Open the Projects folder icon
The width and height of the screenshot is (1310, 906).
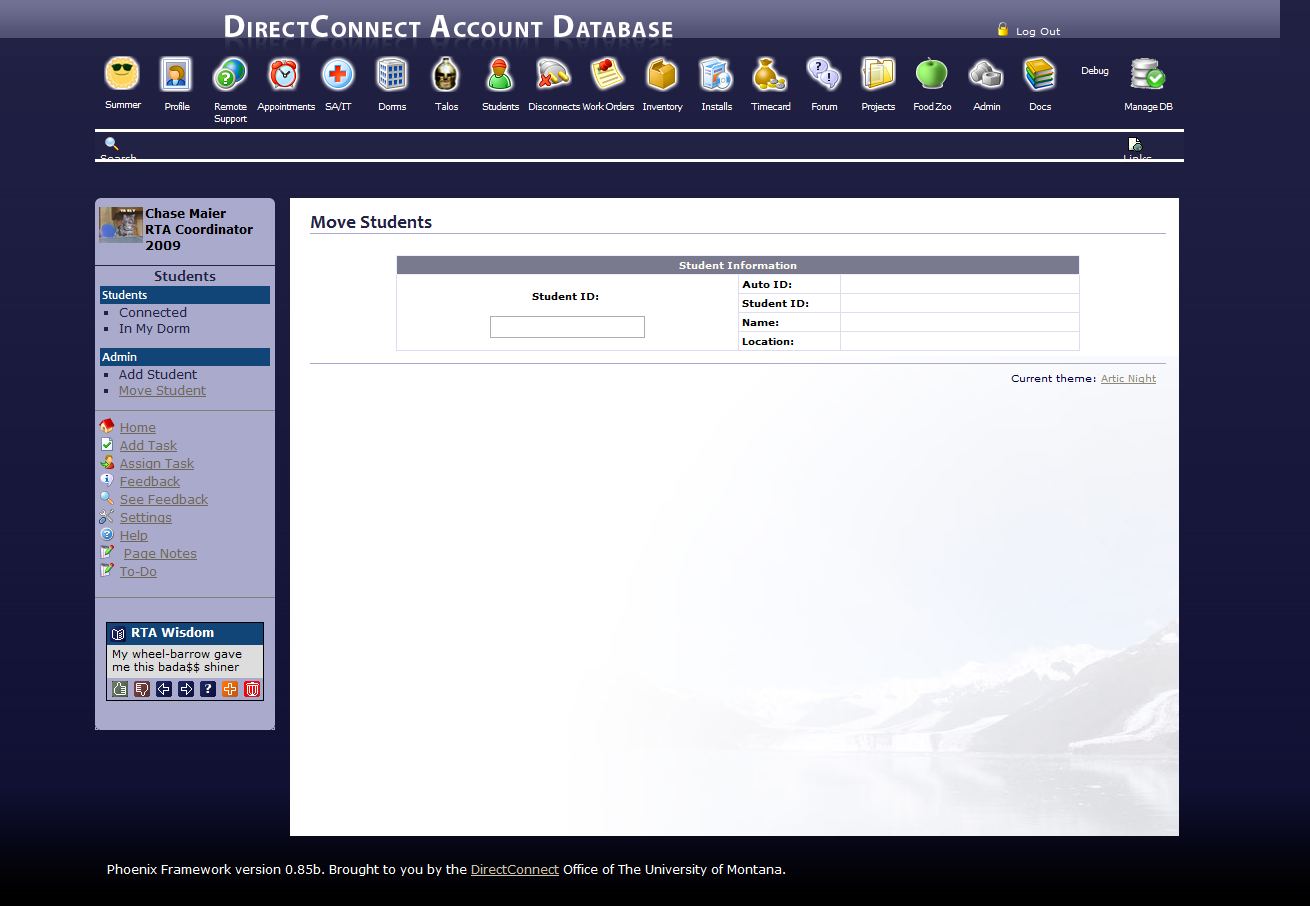tap(878, 74)
